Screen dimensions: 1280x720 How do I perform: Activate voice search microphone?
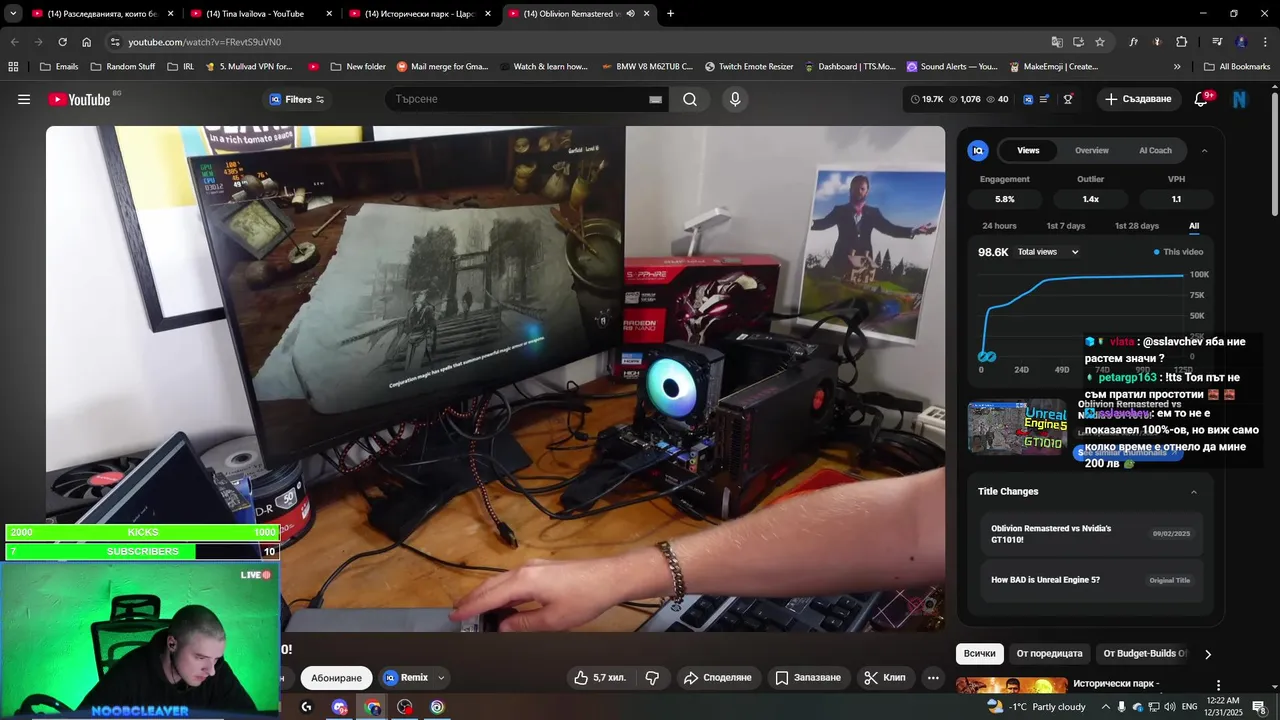tap(735, 99)
